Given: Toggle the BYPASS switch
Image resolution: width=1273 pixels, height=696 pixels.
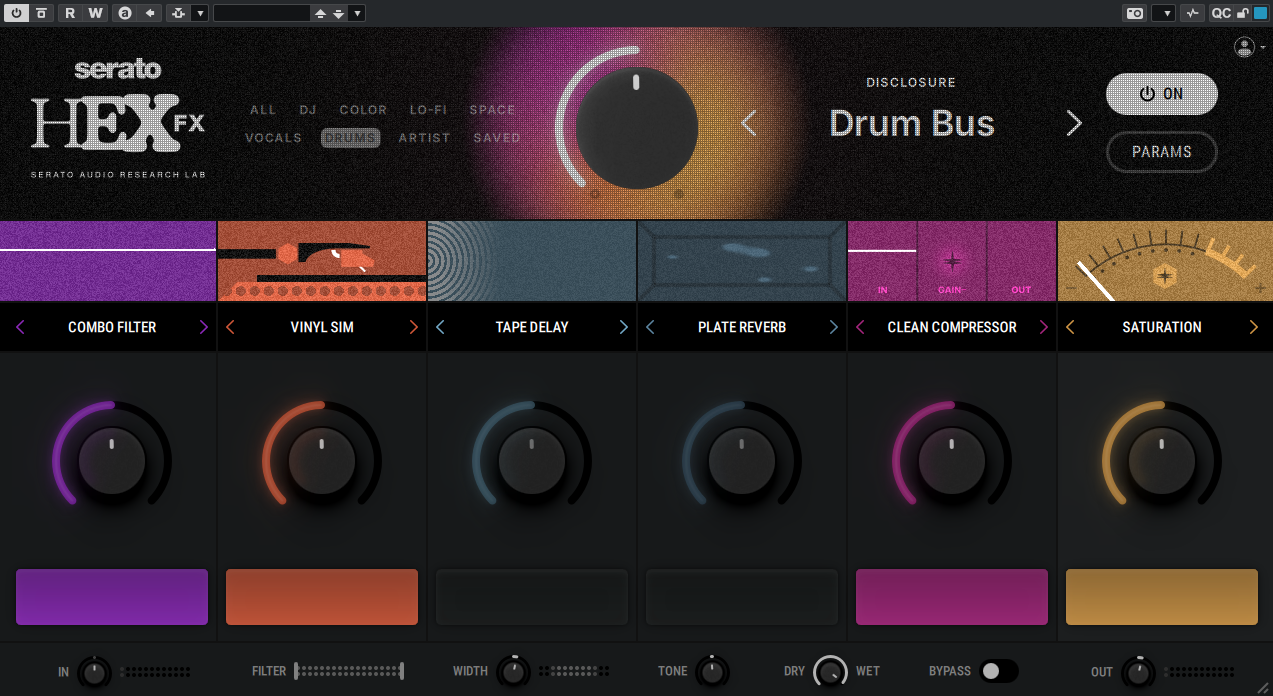Looking at the screenshot, I should tap(999, 671).
